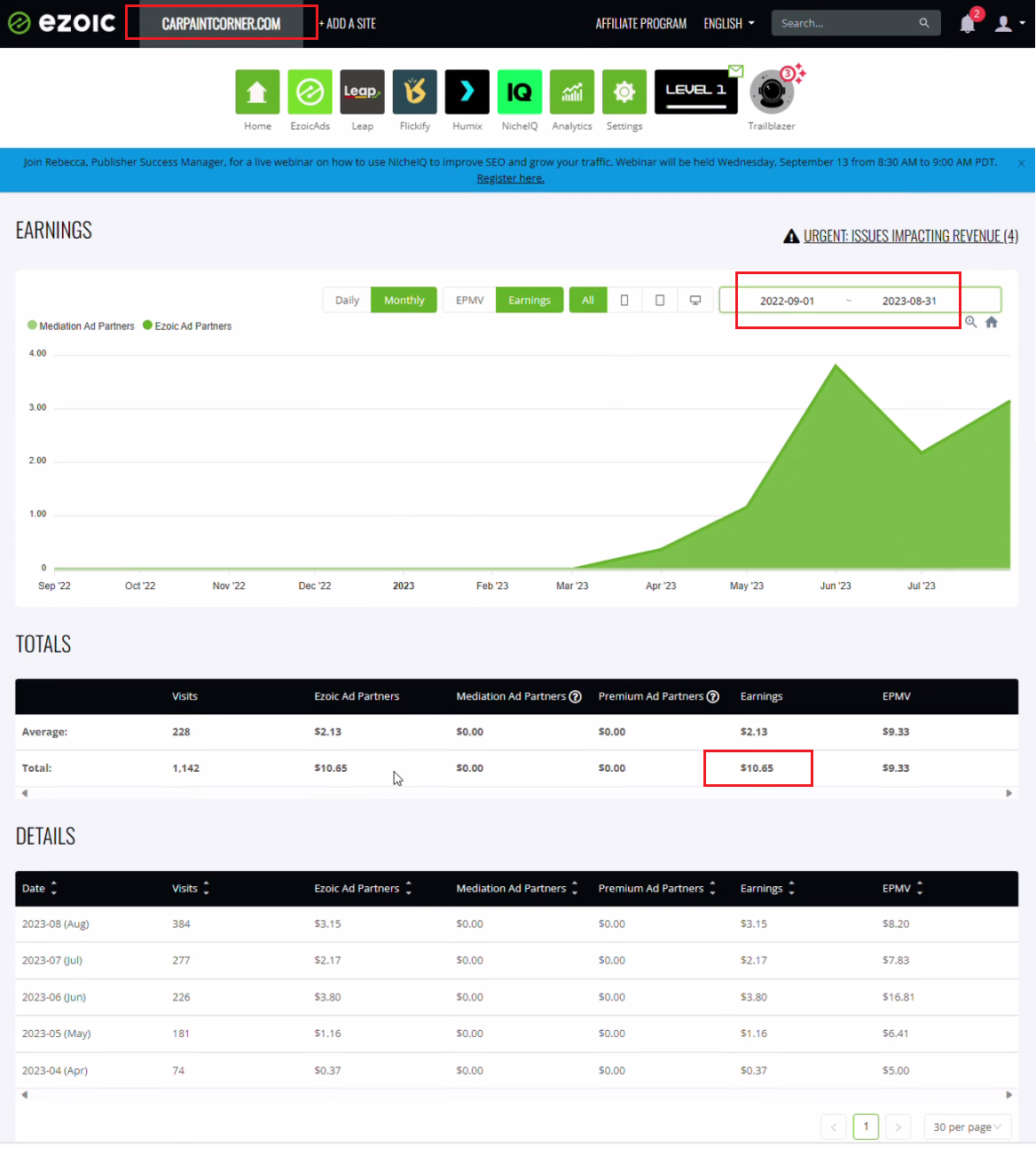1036x1155 pixels.
Task: Dismiss the webinar banner
Action: click(x=1021, y=163)
